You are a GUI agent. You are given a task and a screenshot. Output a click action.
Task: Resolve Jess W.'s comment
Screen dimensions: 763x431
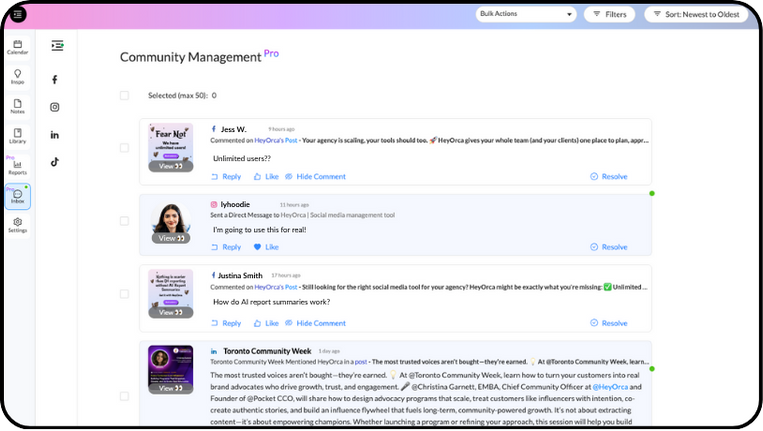coord(609,177)
